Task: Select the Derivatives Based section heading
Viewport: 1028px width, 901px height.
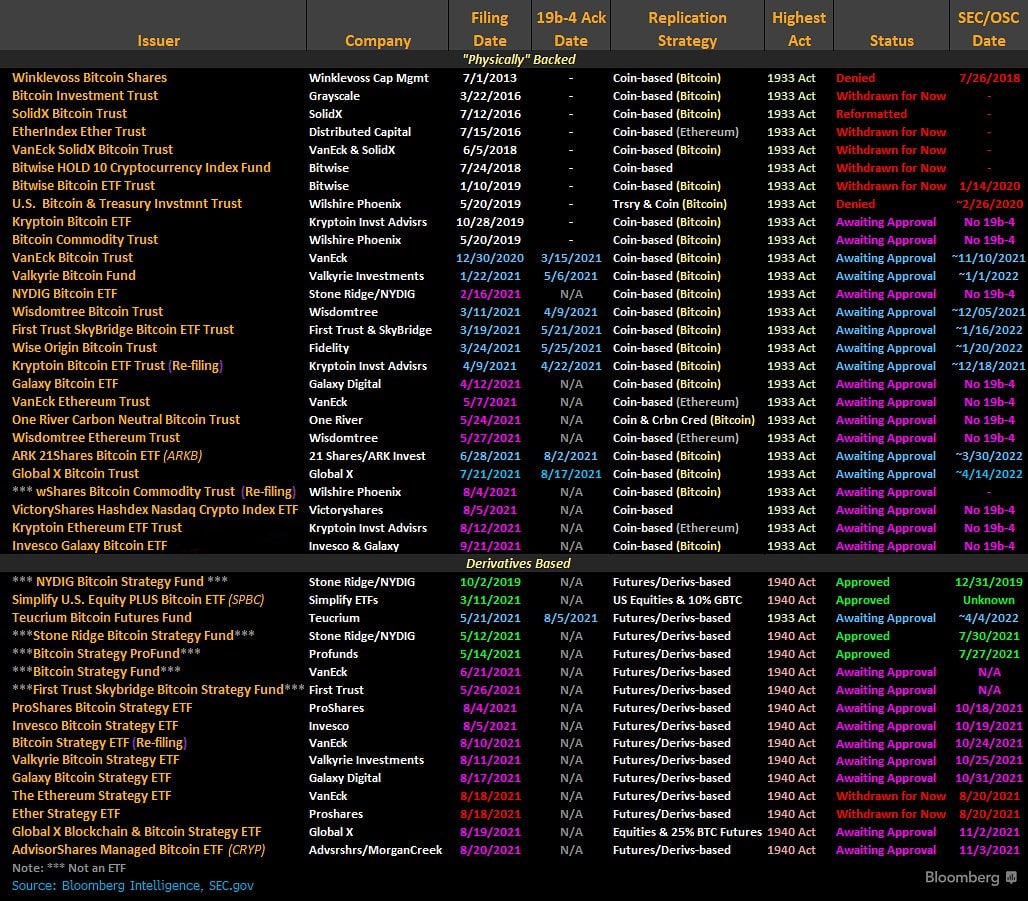Action: click(518, 563)
